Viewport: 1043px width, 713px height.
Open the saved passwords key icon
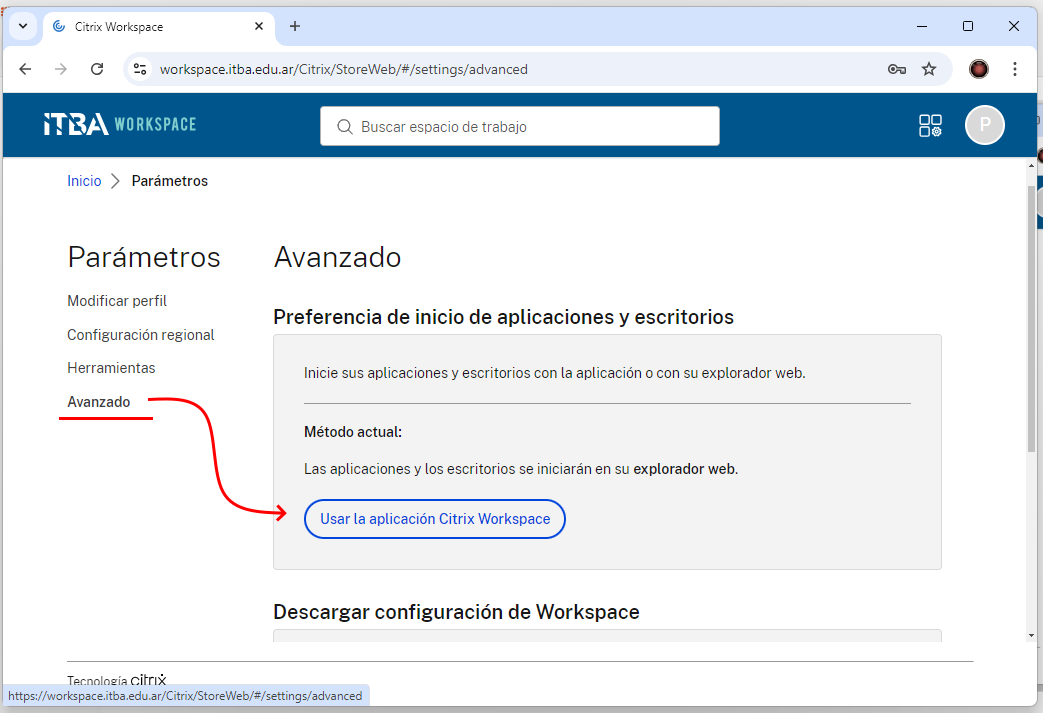click(x=896, y=69)
